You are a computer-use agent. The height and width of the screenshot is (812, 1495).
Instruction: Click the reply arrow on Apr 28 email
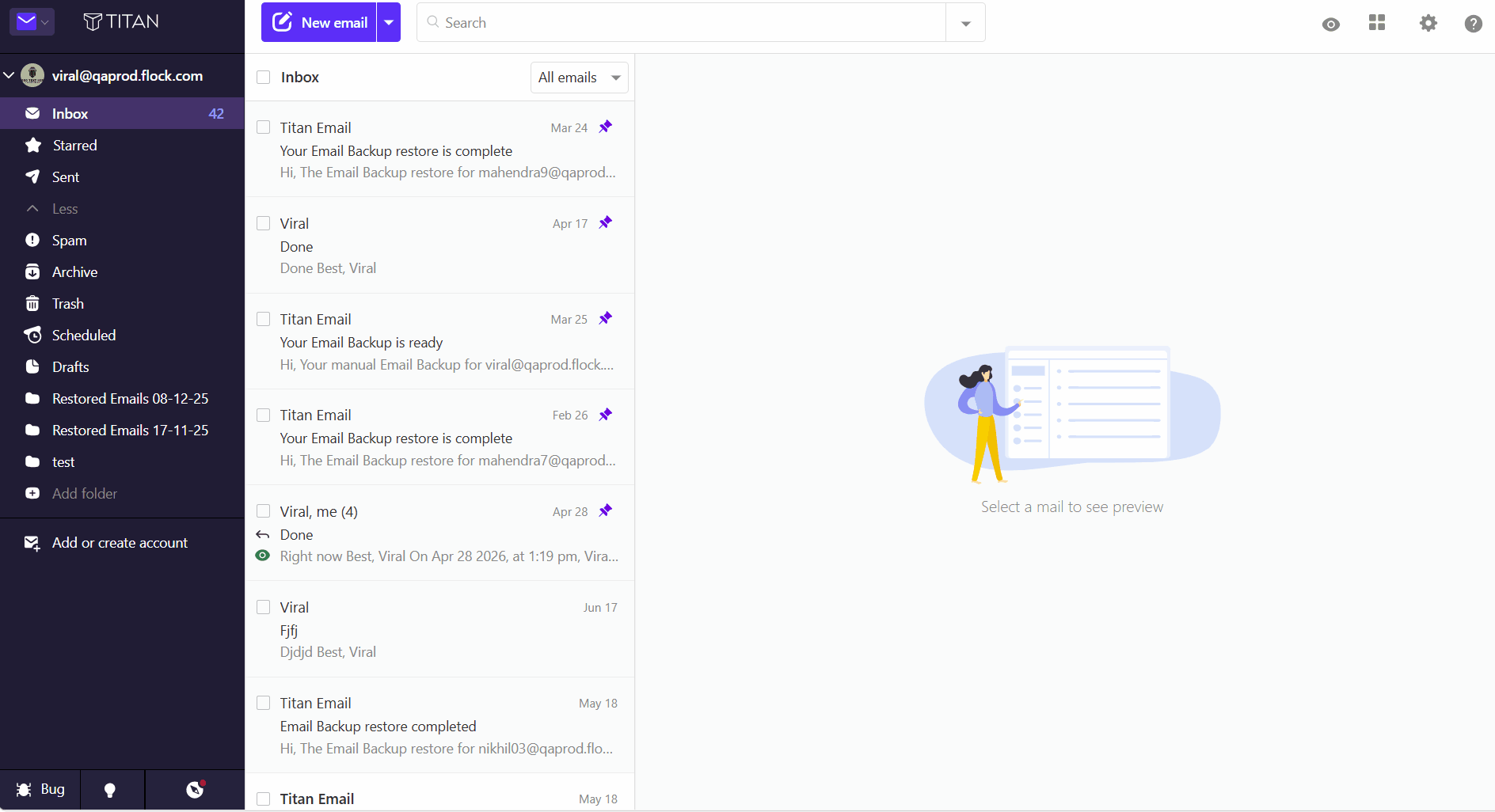263,535
